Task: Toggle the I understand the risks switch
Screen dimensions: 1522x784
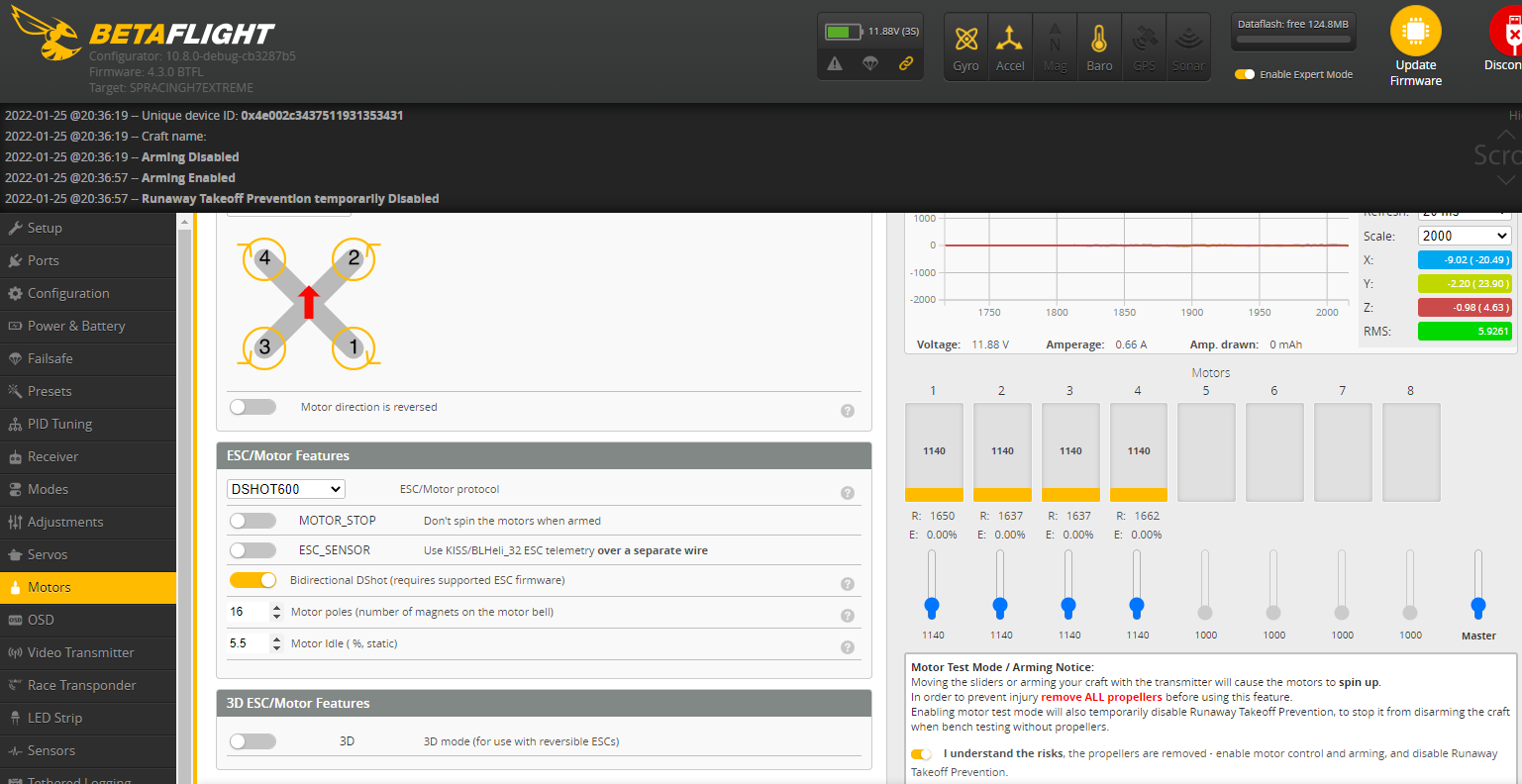Action: tap(922, 754)
